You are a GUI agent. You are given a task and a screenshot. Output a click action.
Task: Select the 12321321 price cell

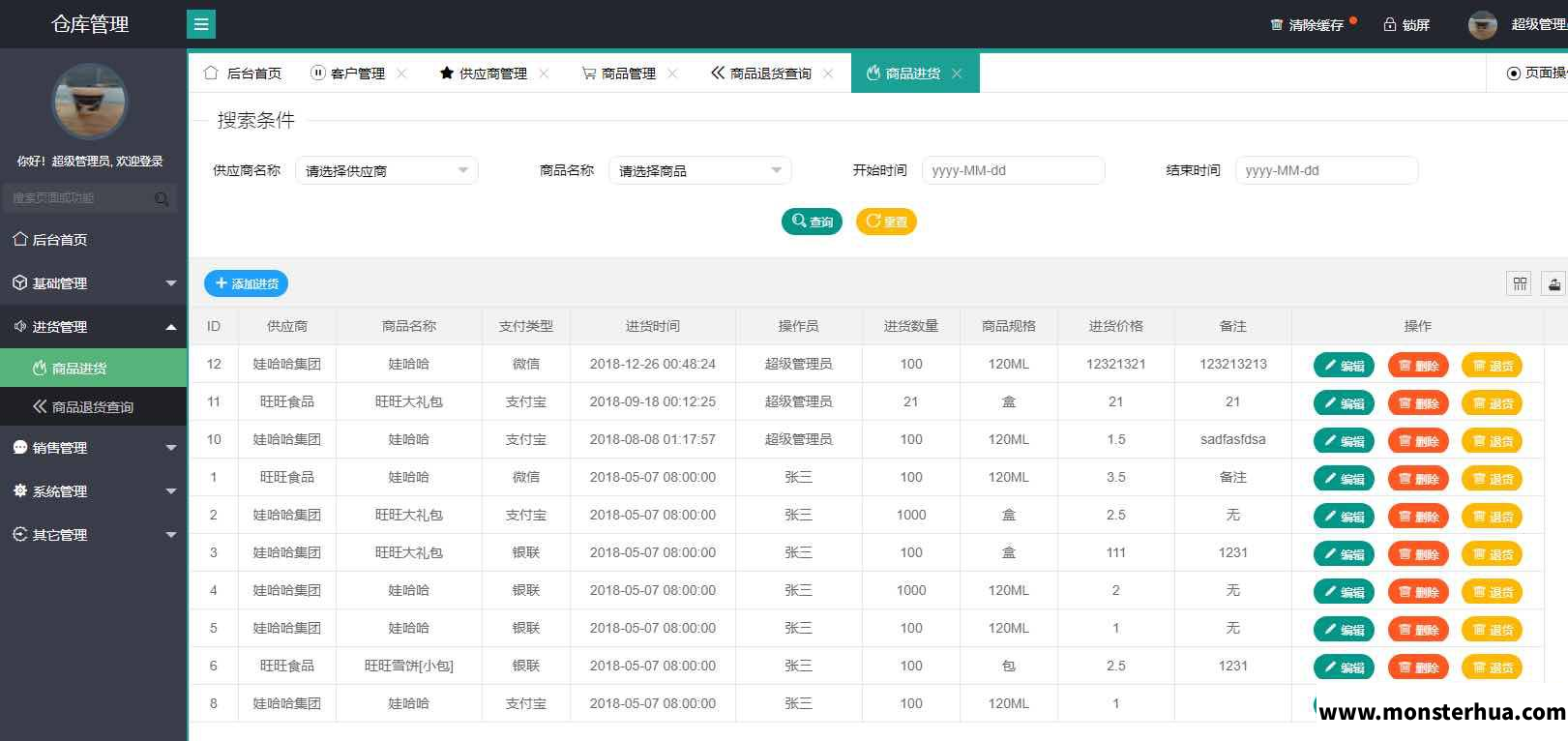1116,364
